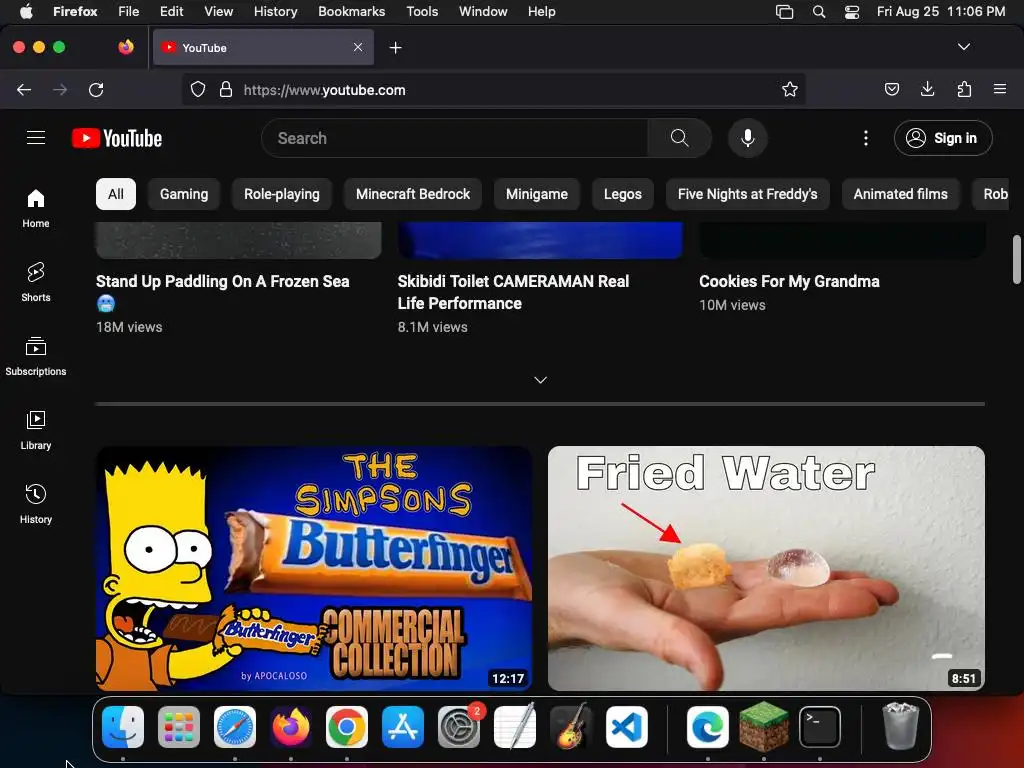Open the Simpsons Butterfinger video thumbnail

(314, 568)
